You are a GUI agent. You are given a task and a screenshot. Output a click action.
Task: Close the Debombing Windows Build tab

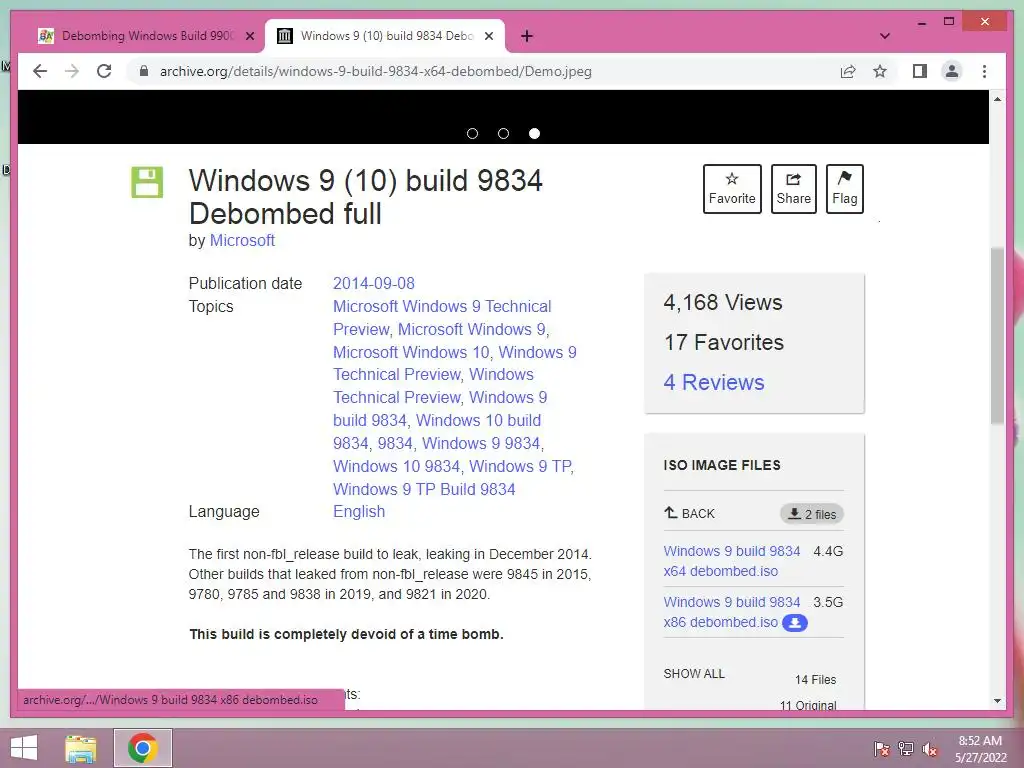tap(249, 36)
